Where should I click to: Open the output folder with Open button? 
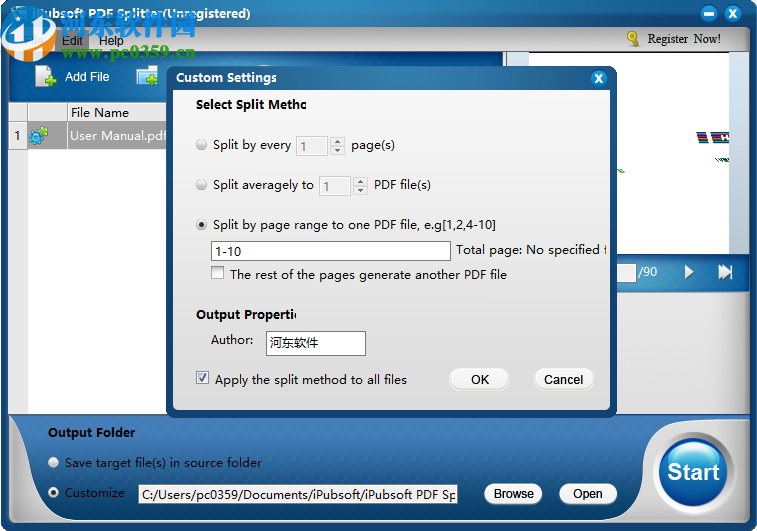(588, 494)
